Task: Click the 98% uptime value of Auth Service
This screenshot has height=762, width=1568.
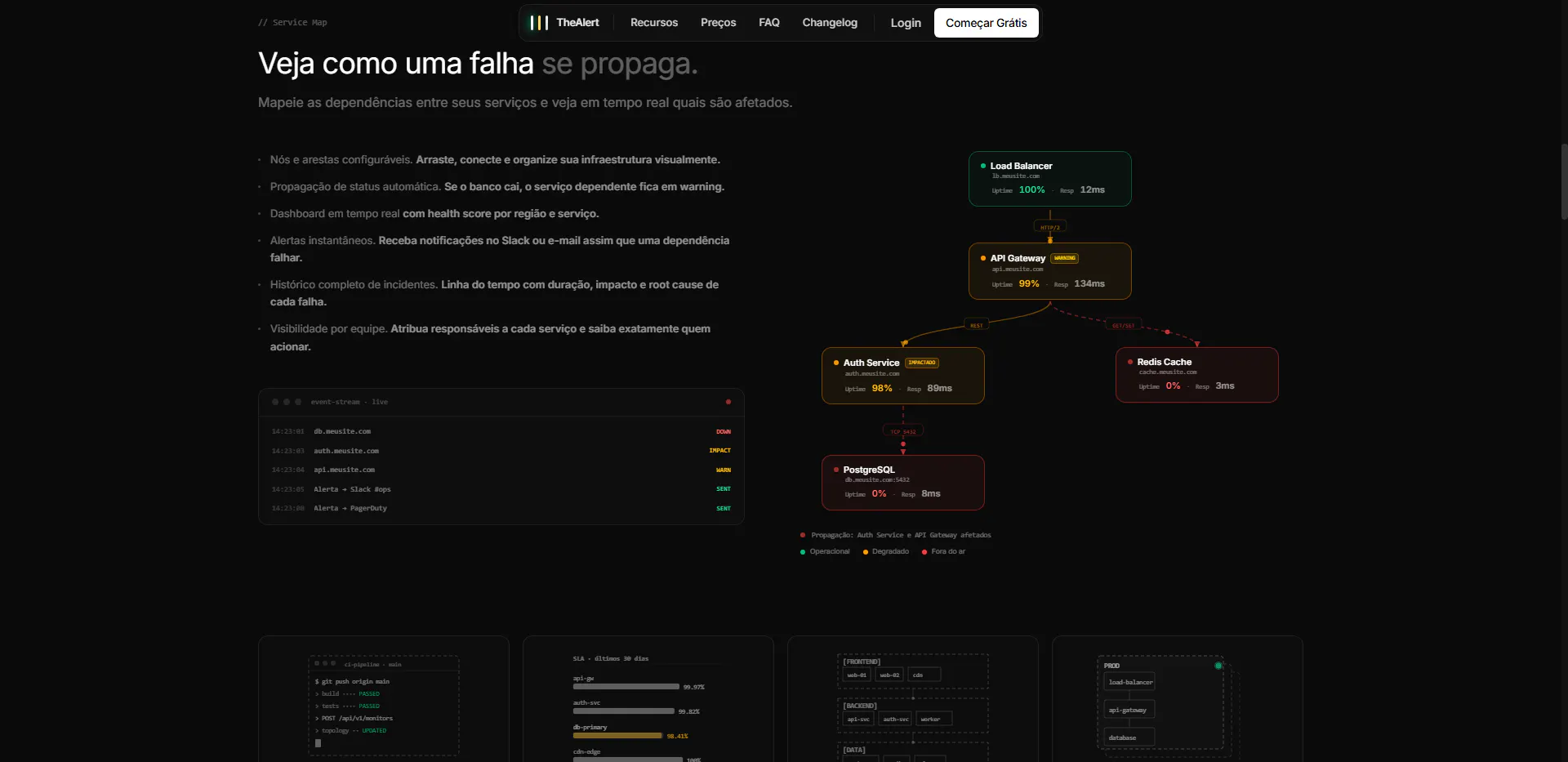Action: tap(882, 388)
